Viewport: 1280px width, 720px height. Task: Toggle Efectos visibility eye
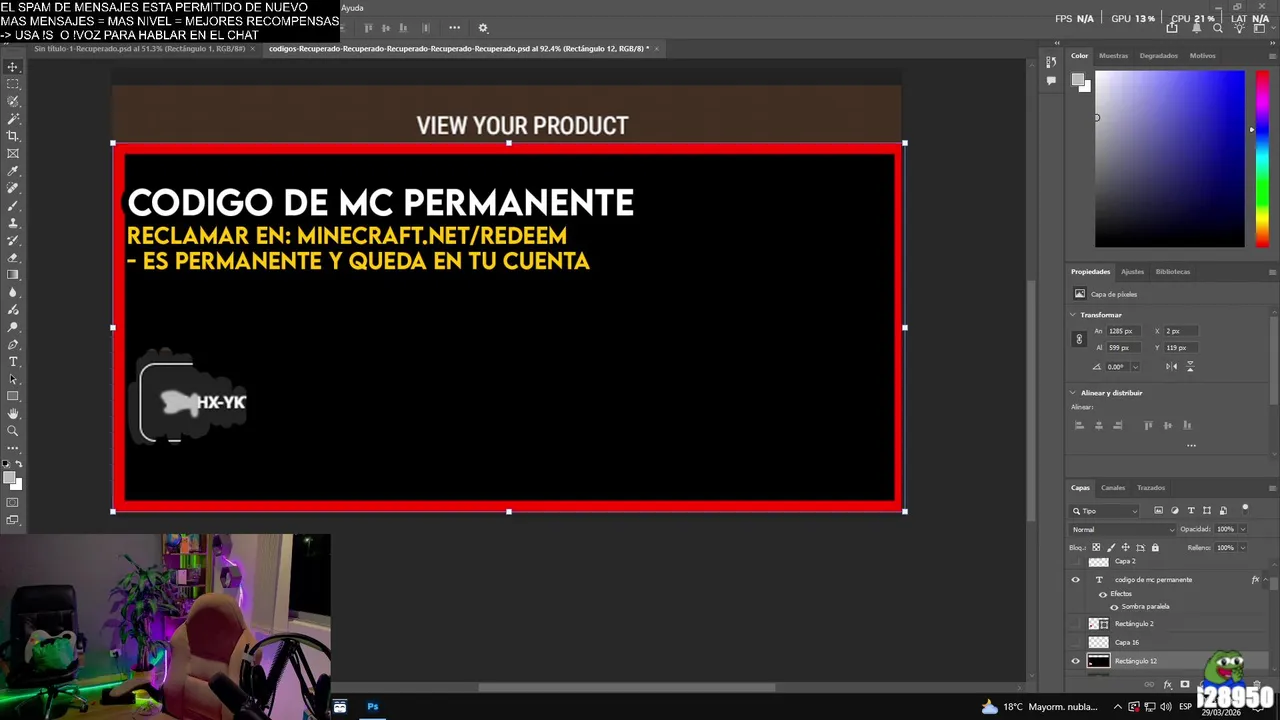pyautogui.click(x=1103, y=594)
